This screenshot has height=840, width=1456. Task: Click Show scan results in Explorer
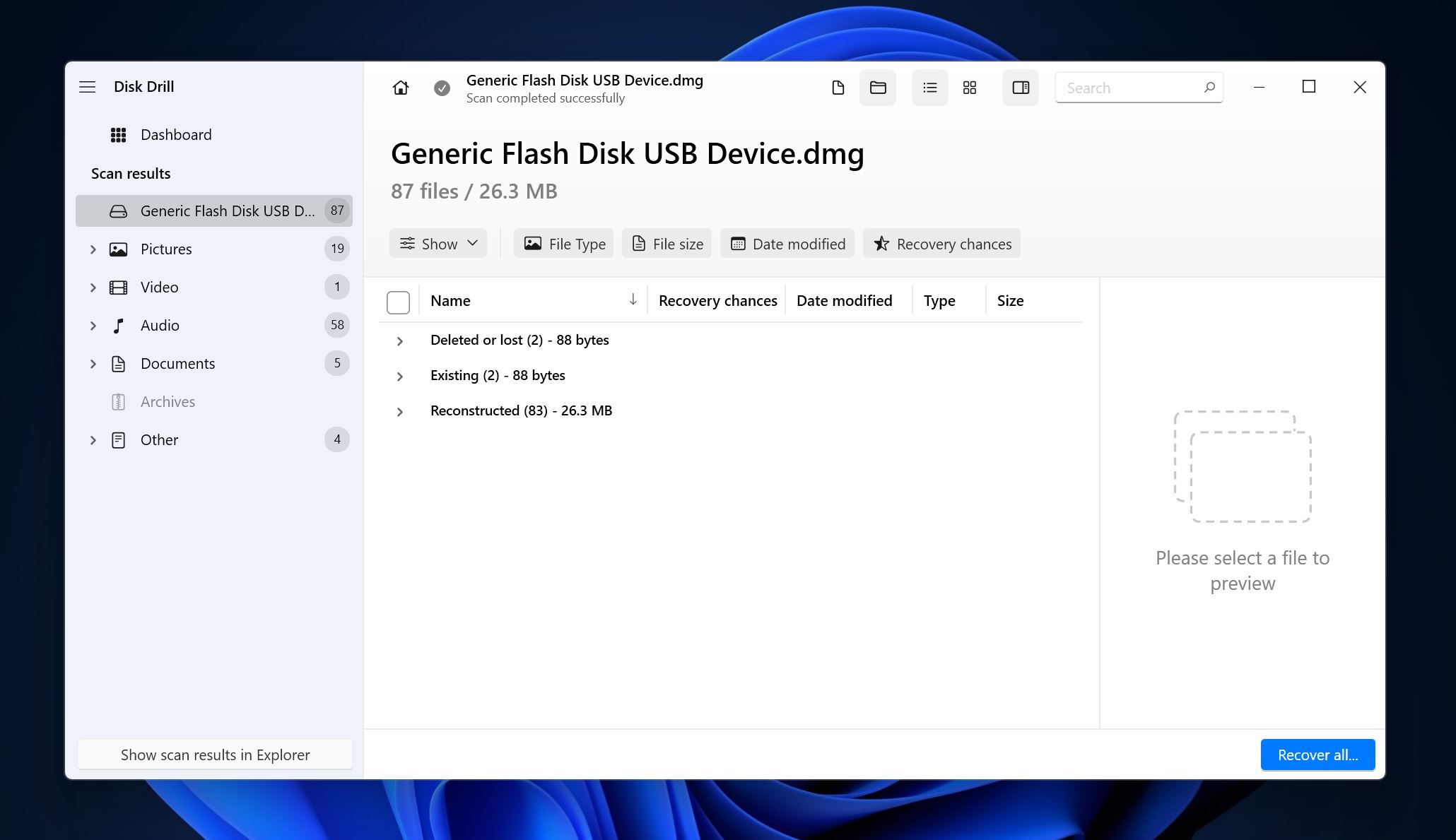click(215, 754)
